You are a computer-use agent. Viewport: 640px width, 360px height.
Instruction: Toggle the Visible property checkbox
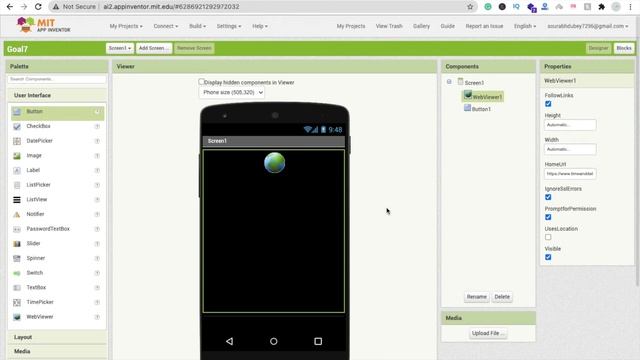point(548,257)
